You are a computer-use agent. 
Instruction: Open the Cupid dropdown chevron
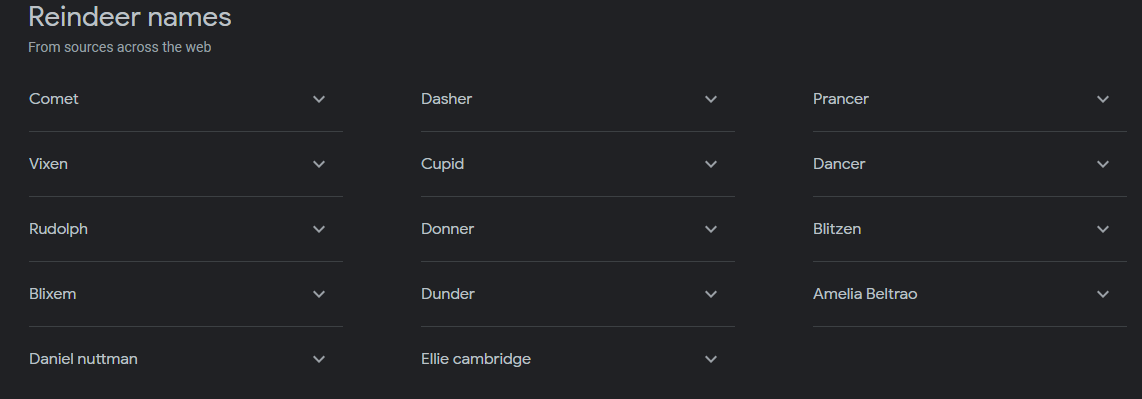coord(711,164)
